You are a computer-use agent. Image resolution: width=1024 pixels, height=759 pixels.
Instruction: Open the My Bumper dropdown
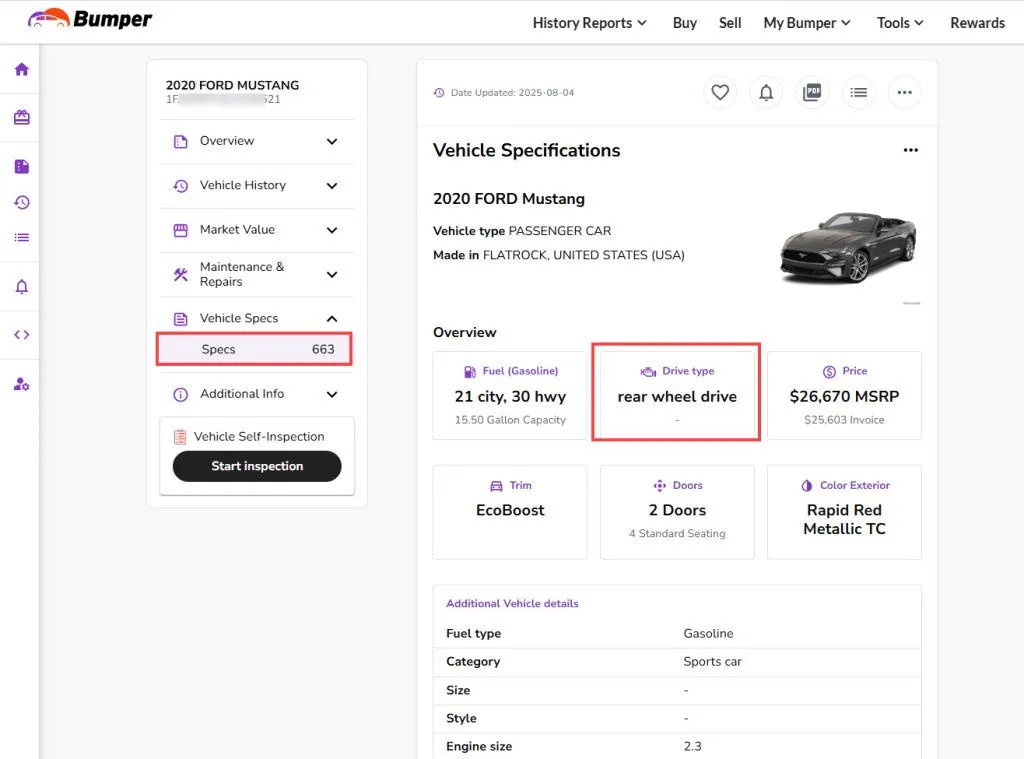pos(807,23)
